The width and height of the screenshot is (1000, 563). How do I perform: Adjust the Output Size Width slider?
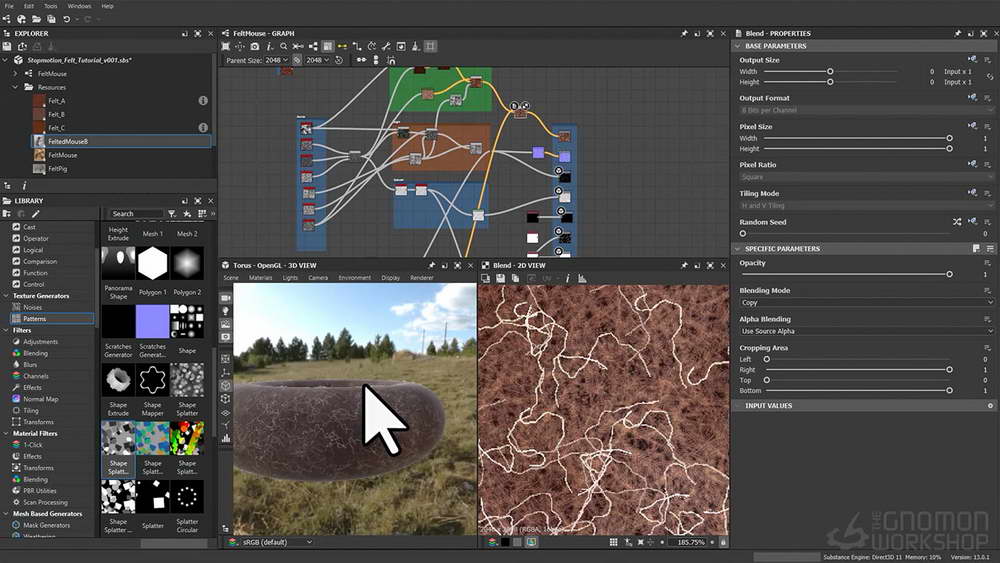830,71
